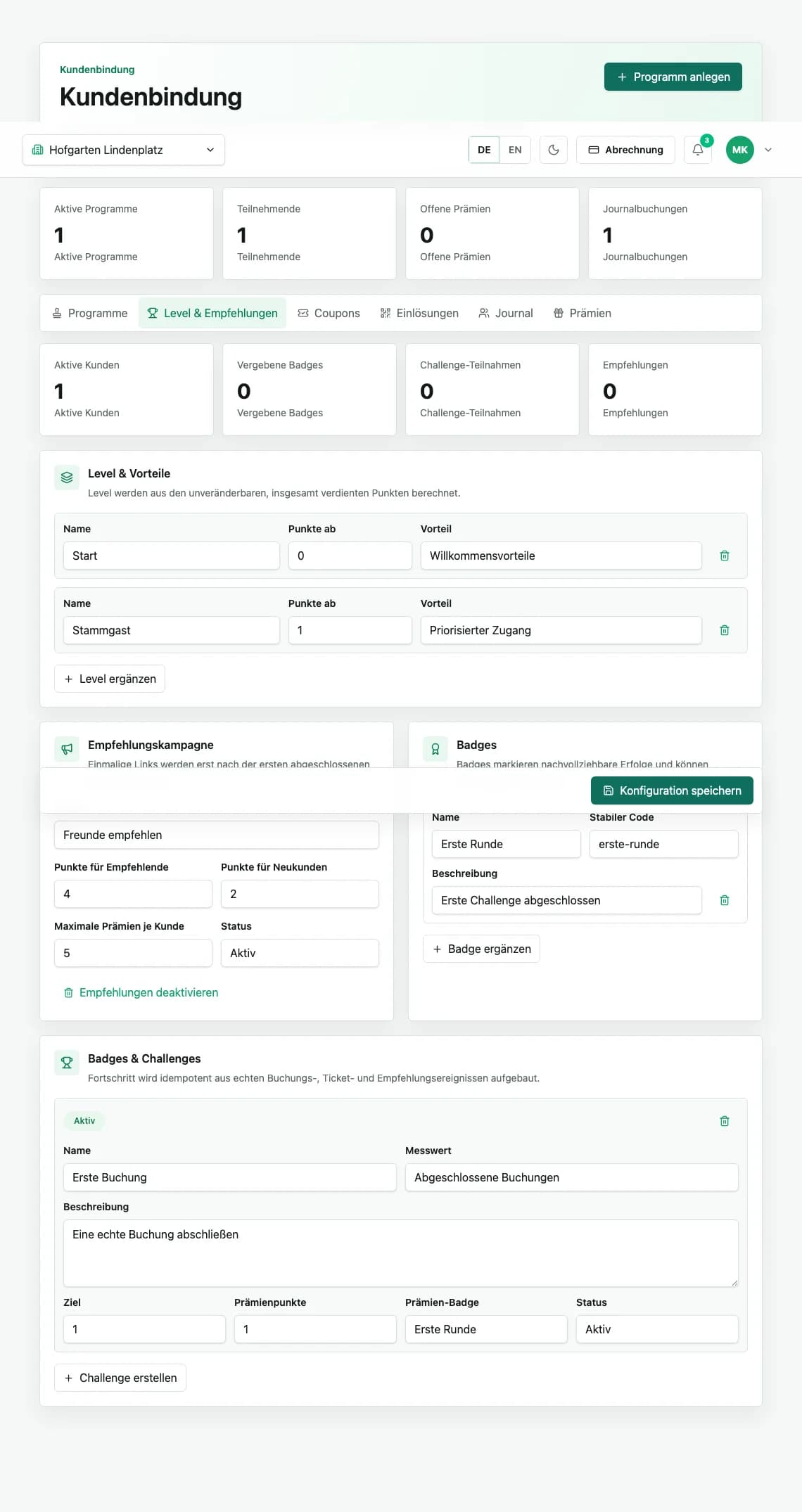
Task: Open the challenge Status Aktiv dropdown
Action: point(657,1329)
